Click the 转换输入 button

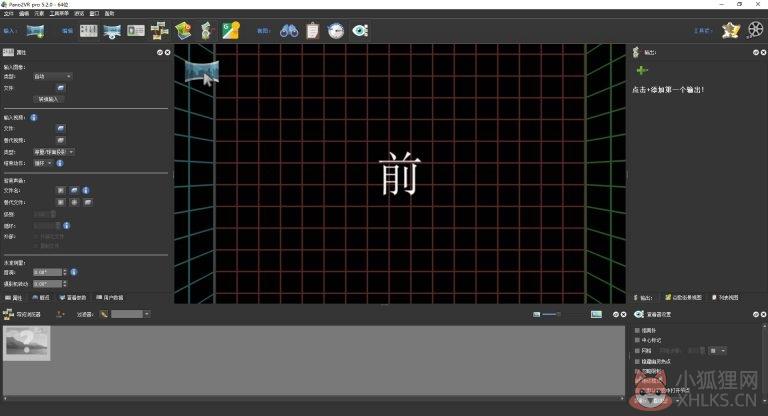pos(48,99)
